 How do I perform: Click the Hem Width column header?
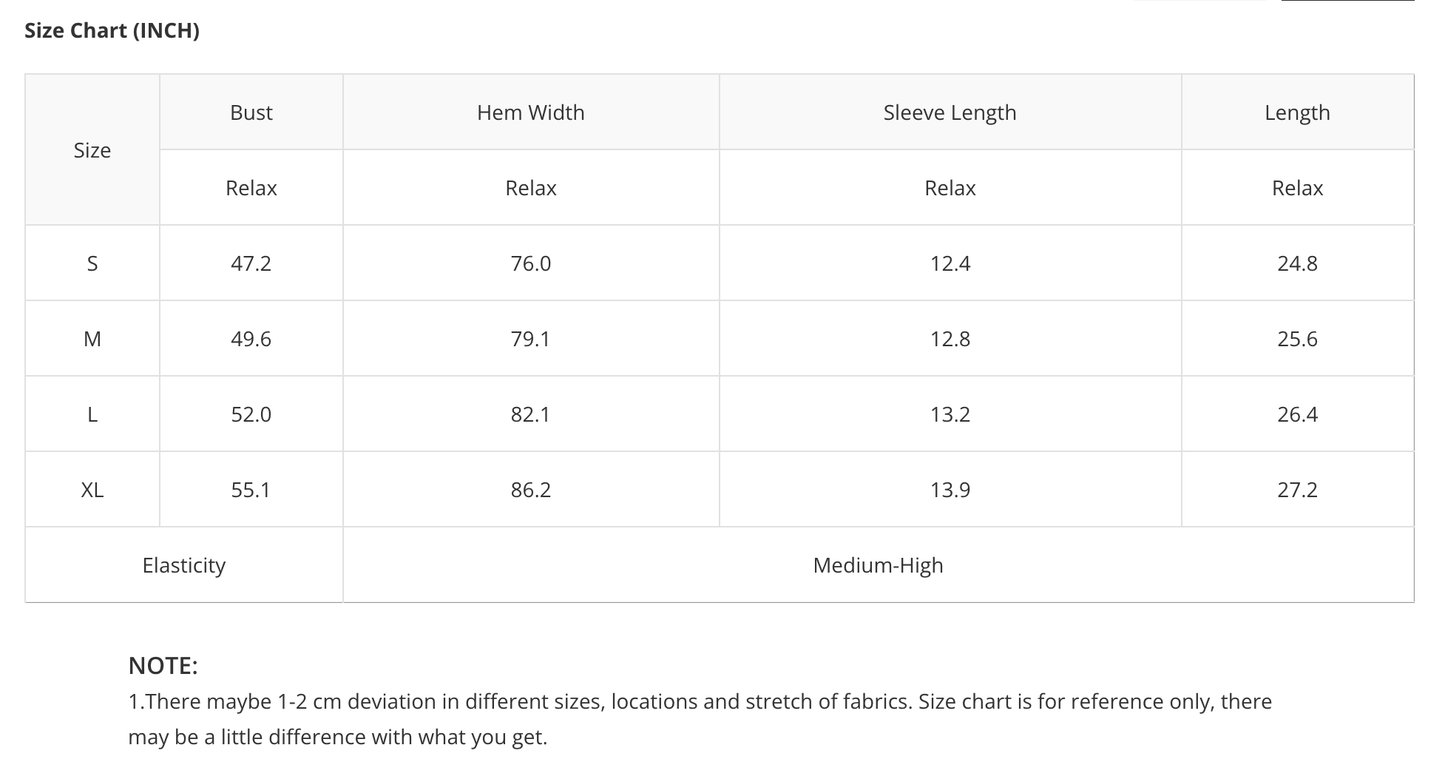pos(530,113)
